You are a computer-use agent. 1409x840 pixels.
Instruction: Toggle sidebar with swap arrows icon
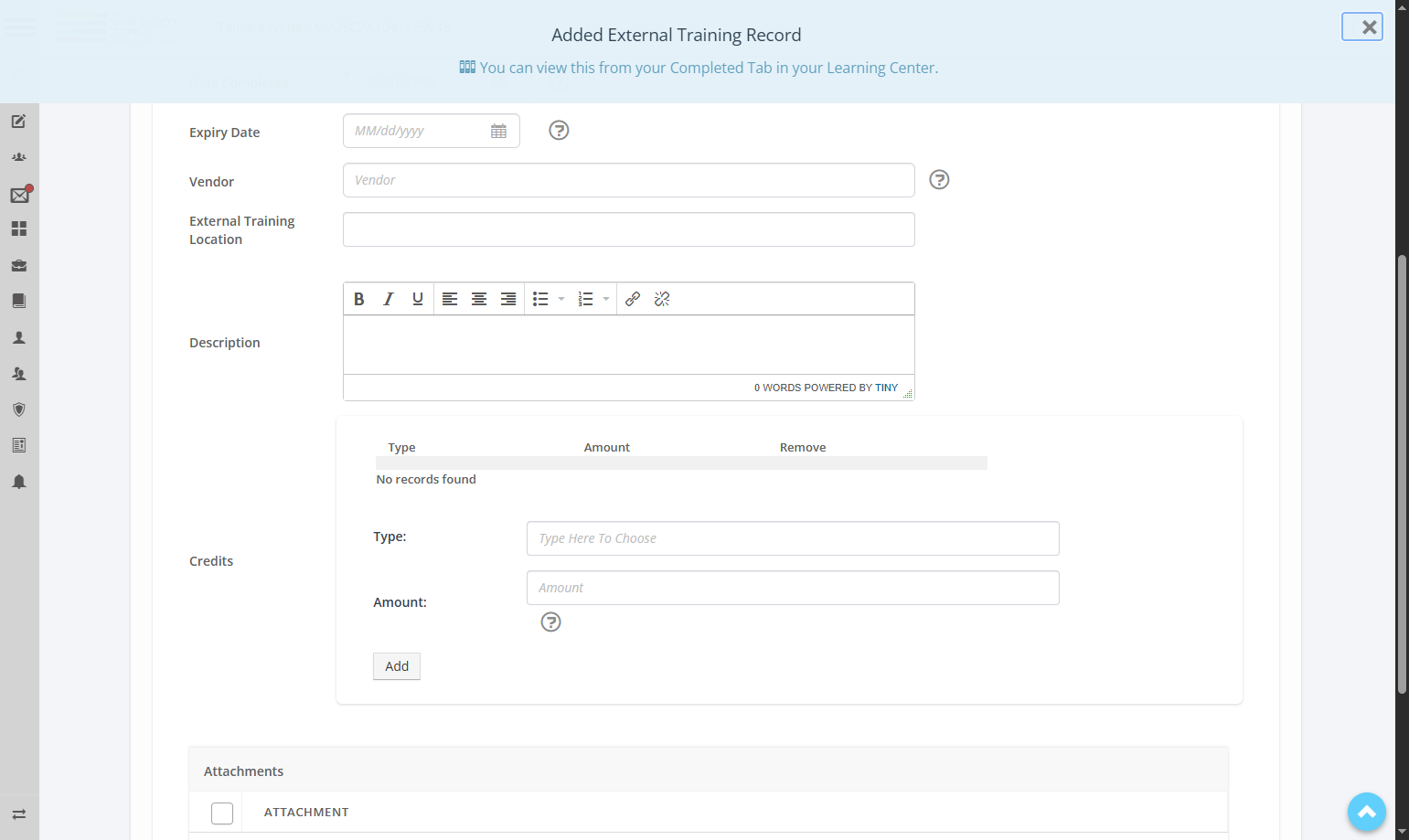pos(18,814)
